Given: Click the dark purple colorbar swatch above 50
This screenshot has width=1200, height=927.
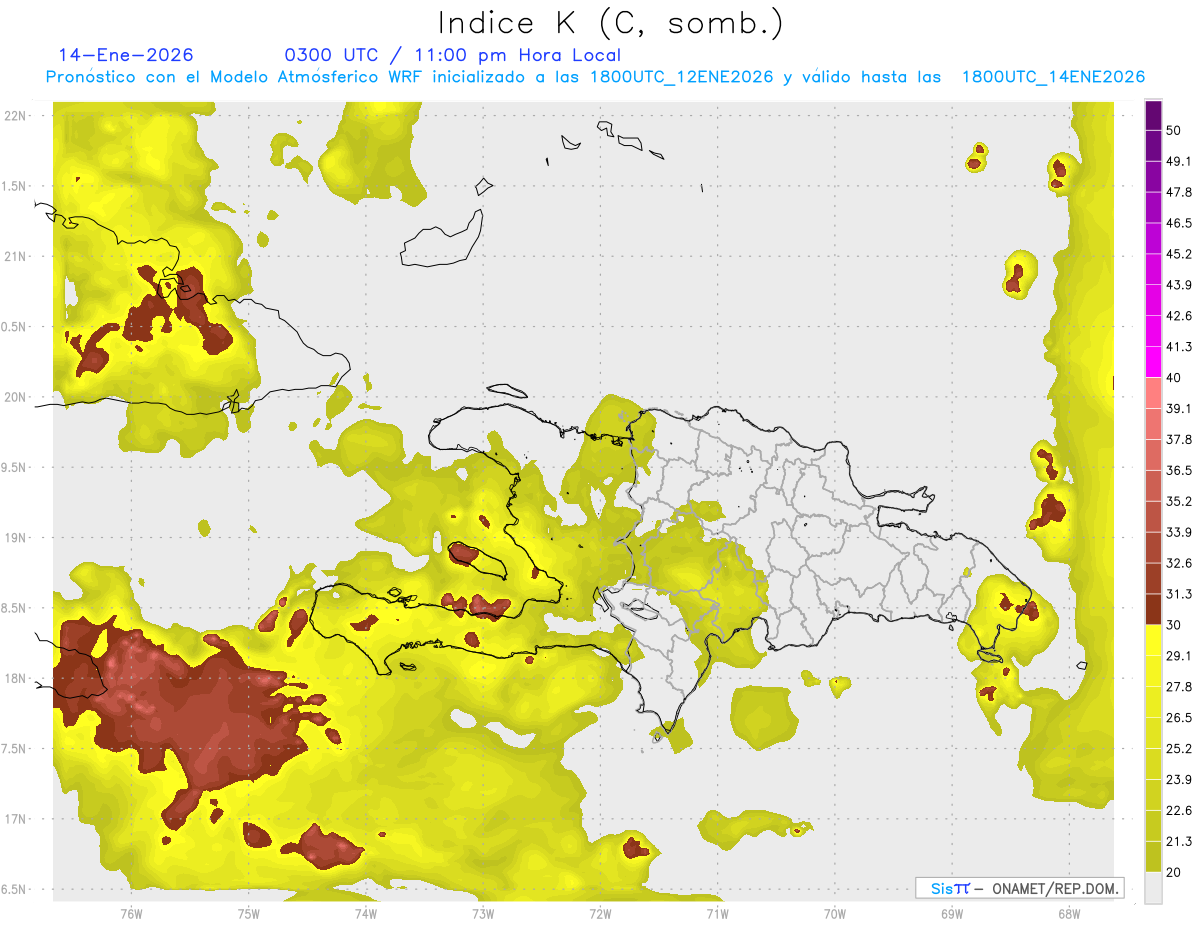Looking at the screenshot, I should 1153,116.
